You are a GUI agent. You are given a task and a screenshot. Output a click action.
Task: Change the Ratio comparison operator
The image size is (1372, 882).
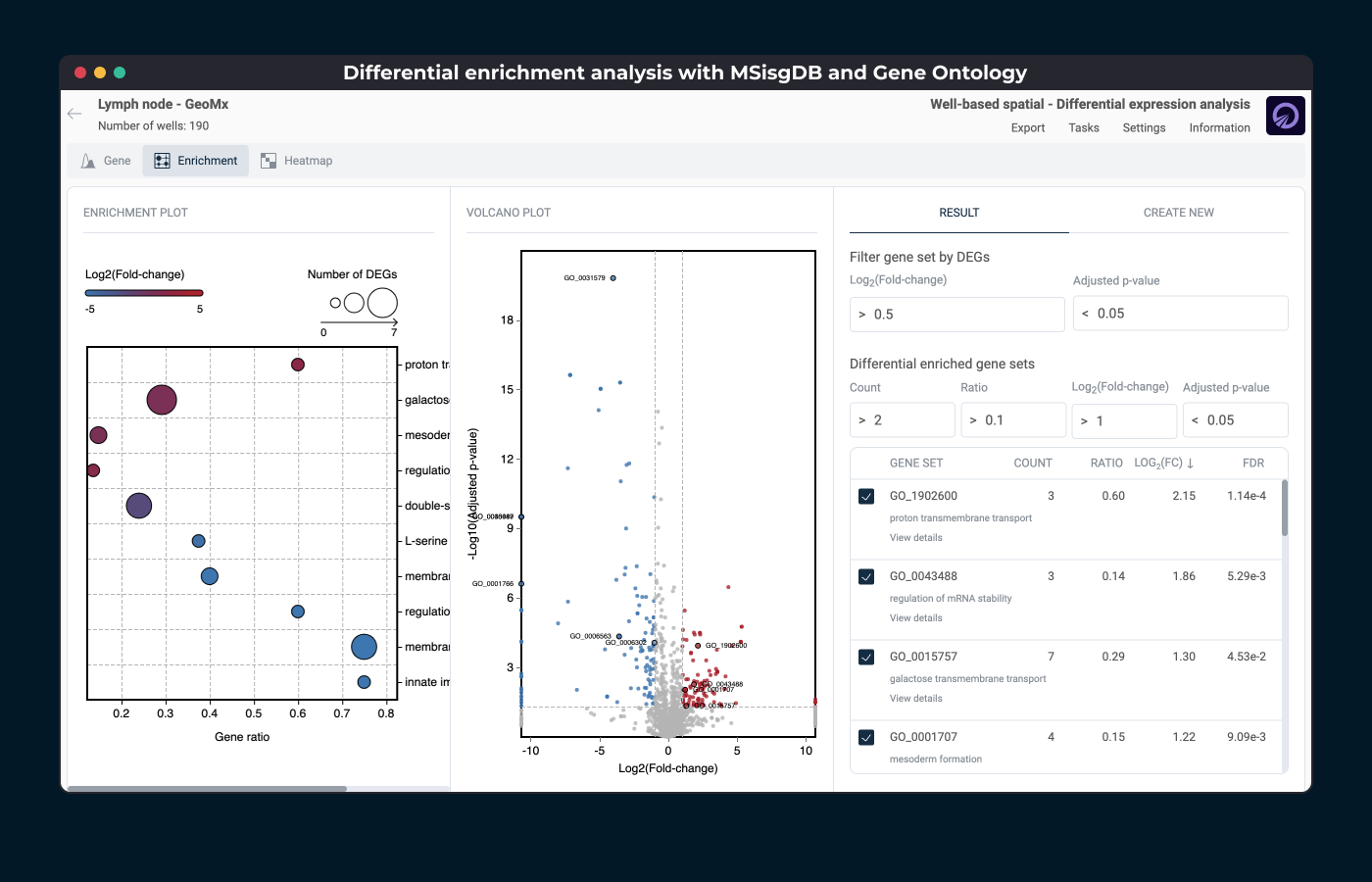click(x=973, y=420)
